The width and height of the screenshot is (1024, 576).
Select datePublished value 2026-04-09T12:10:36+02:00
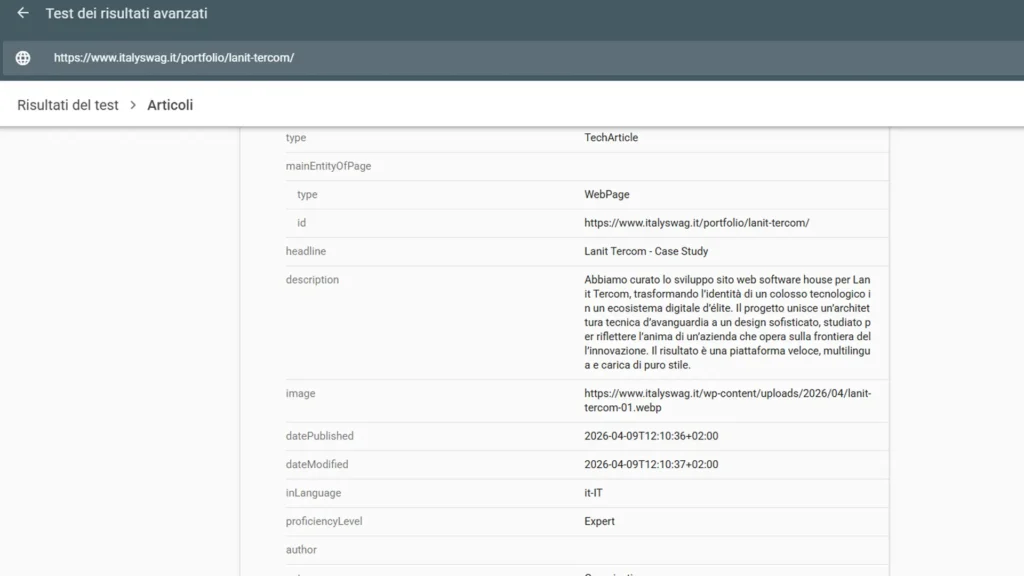tap(651, 436)
